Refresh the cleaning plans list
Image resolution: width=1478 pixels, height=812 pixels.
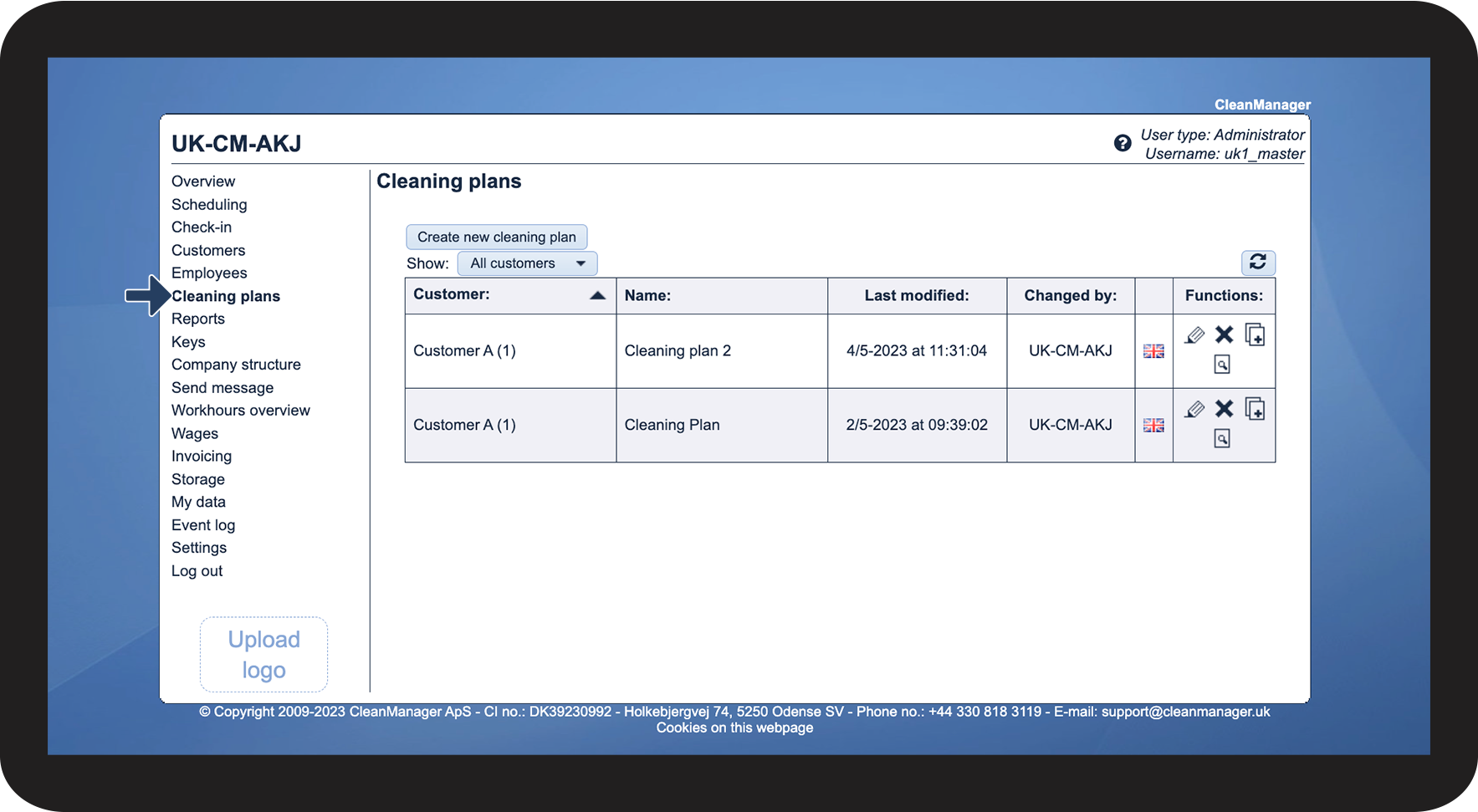click(1258, 263)
